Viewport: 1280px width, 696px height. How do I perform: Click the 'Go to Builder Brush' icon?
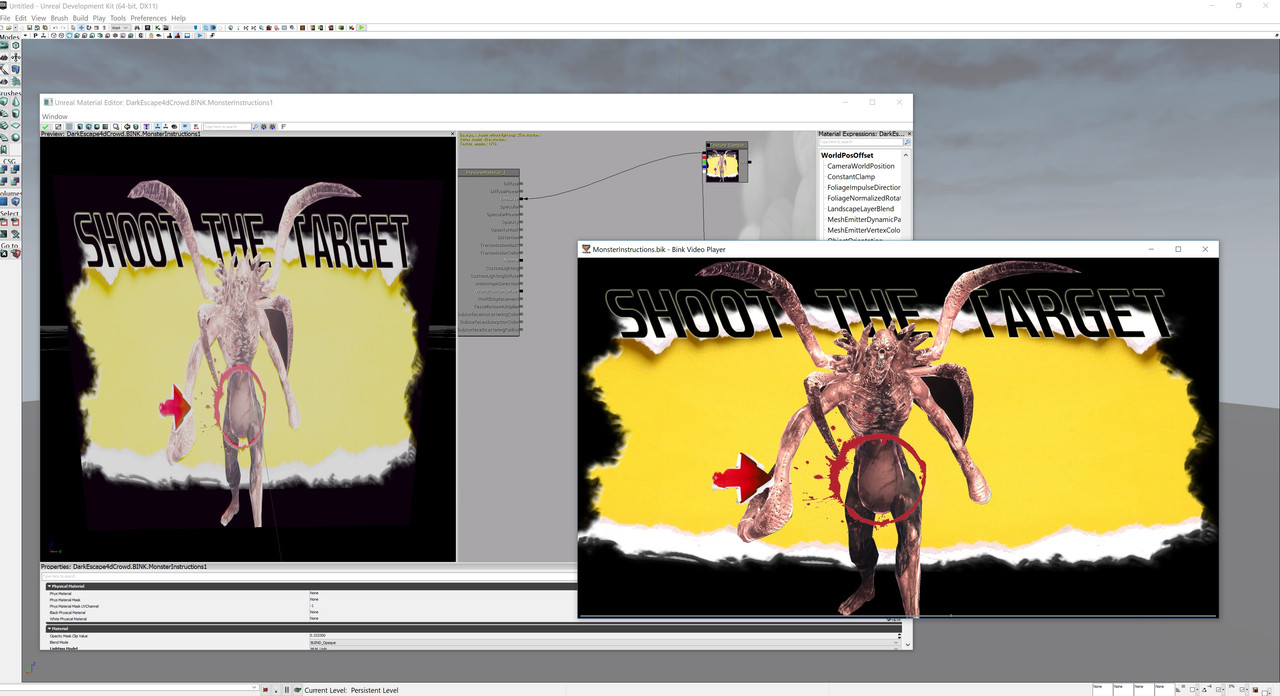15,253
